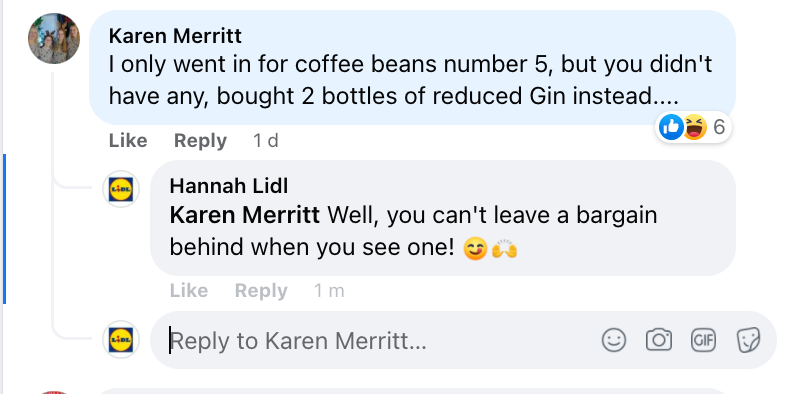Choose a sticker for the reply
Viewport: 802px width, 394px height.
[x=748, y=340]
